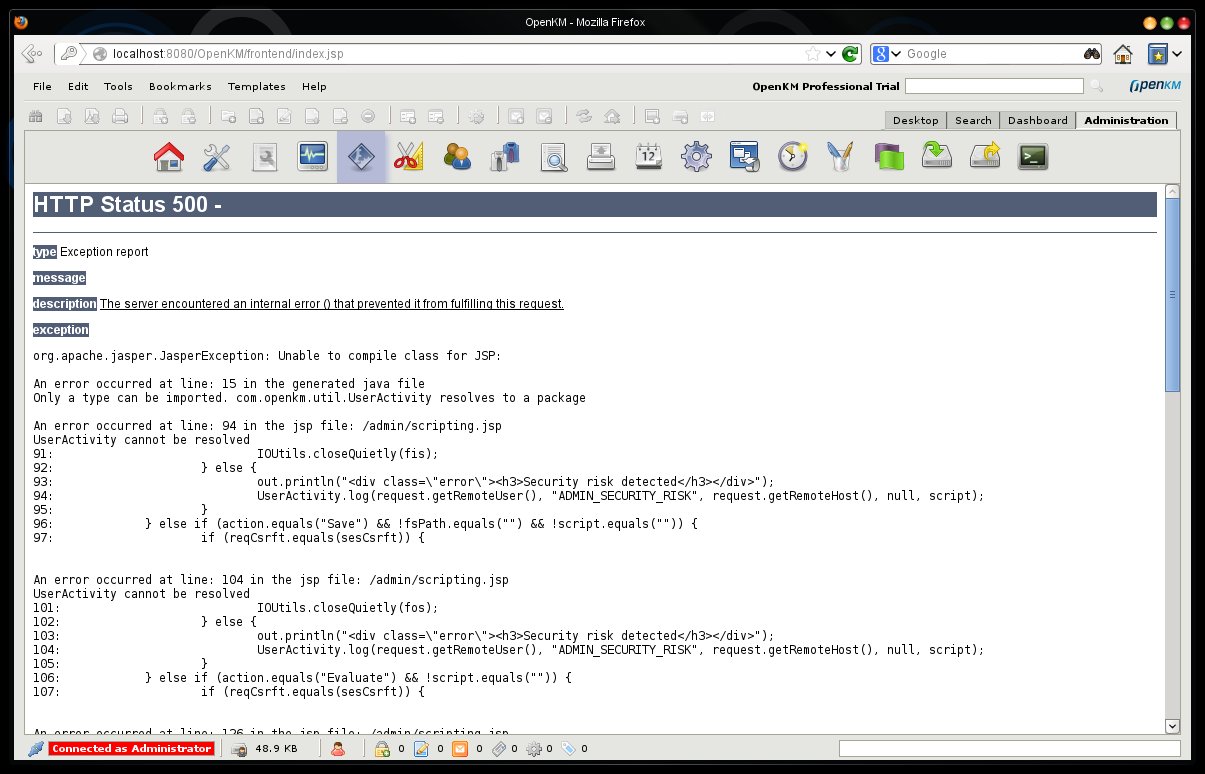Expand the URL history dropdown arrow
This screenshot has width=1205, height=774.
pyautogui.click(x=831, y=54)
